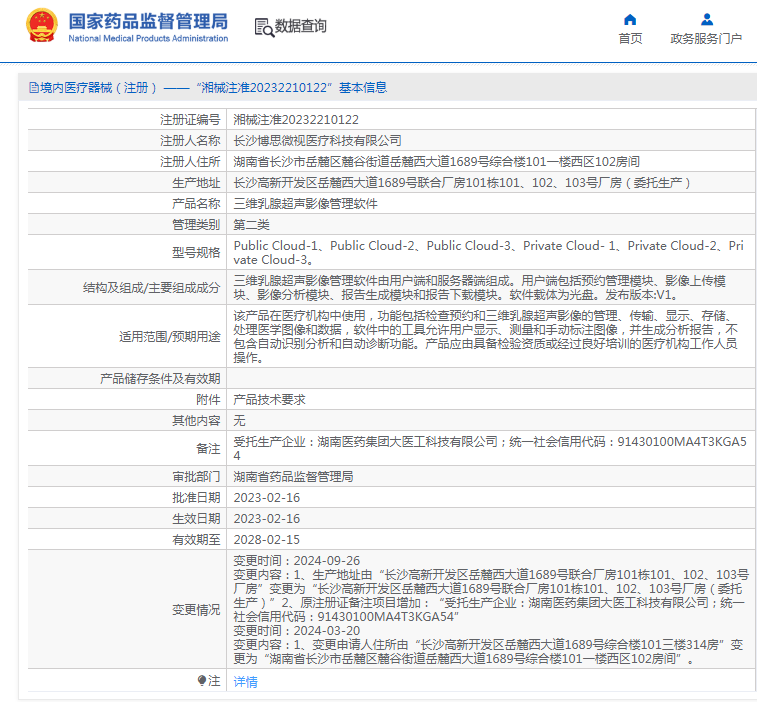Click the 备注 entrusted manufacturer text
Image resolution: width=757 pixels, height=702 pixels.
pyautogui.click(x=490, y=449)
